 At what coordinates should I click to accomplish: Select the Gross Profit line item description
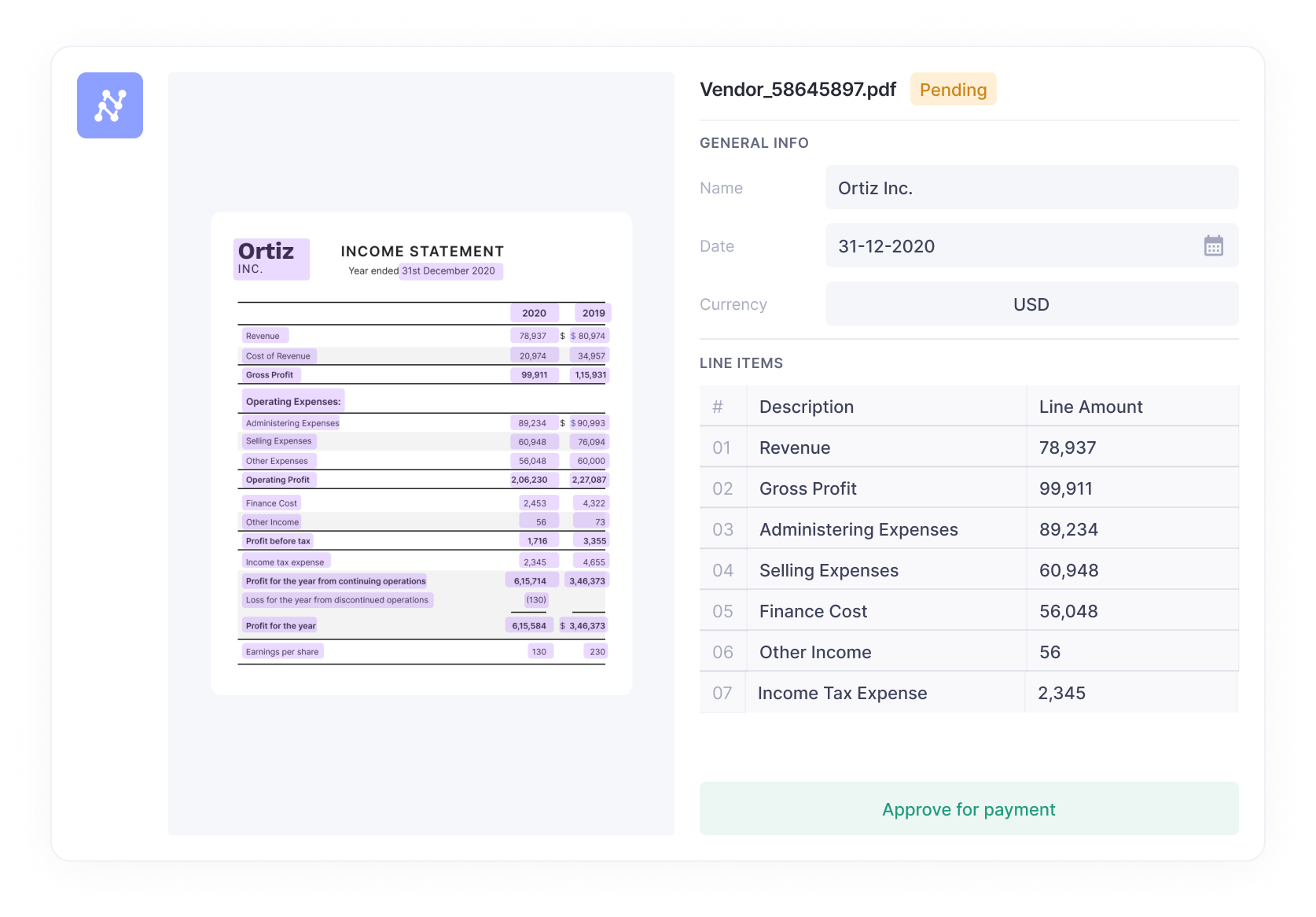[807, 488]
